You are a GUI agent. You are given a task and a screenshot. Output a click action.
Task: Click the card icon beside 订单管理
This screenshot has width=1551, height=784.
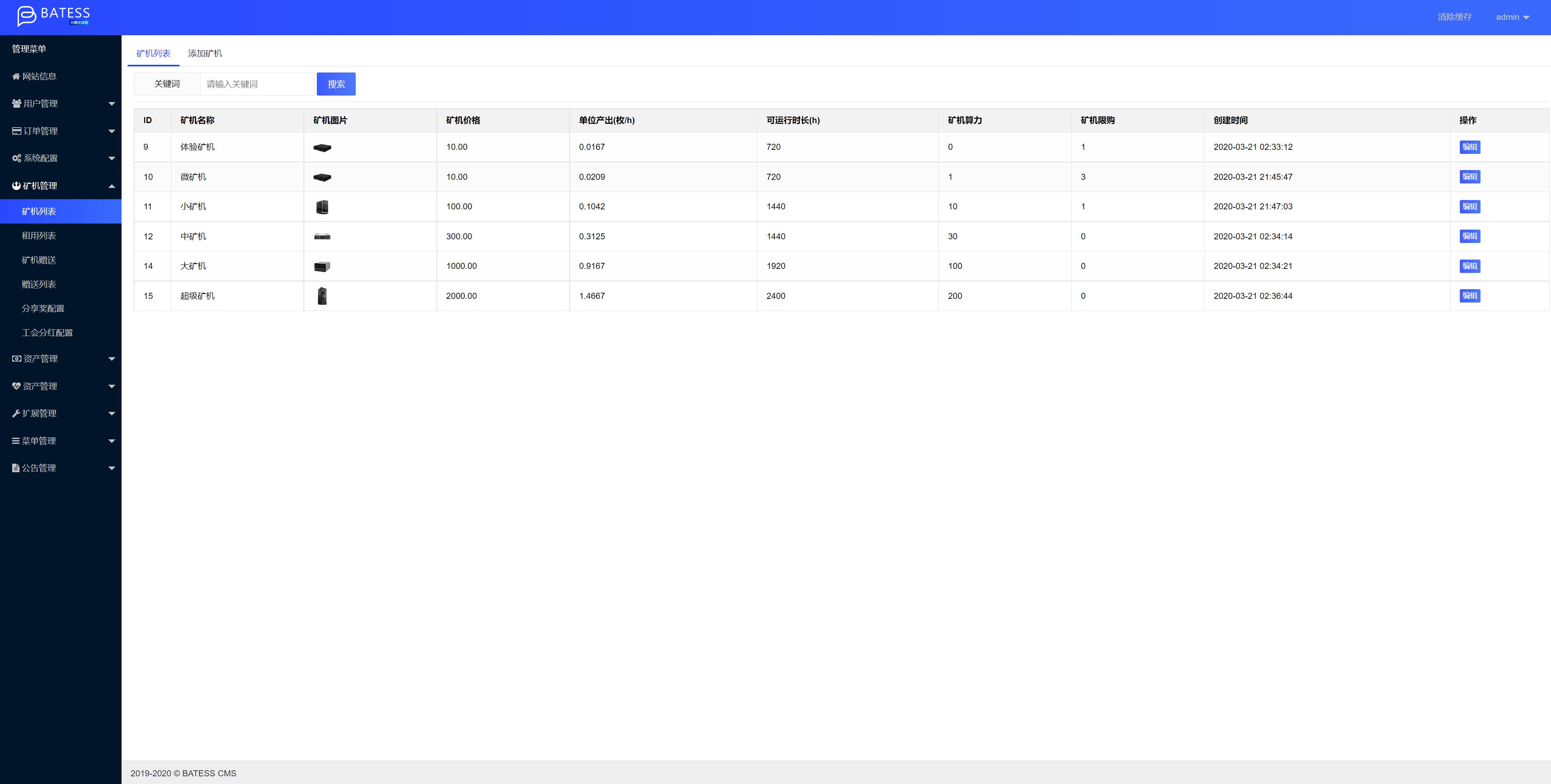point(17,131)
